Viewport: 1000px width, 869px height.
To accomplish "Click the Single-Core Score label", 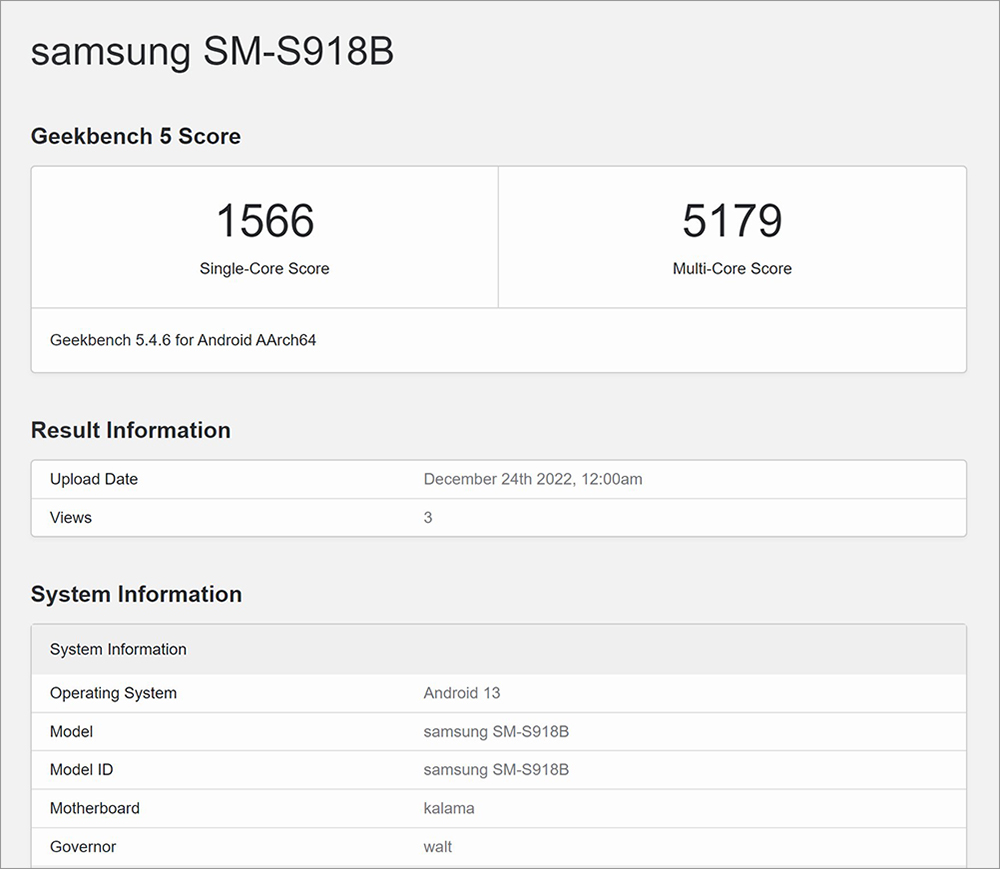I will 265,268.
